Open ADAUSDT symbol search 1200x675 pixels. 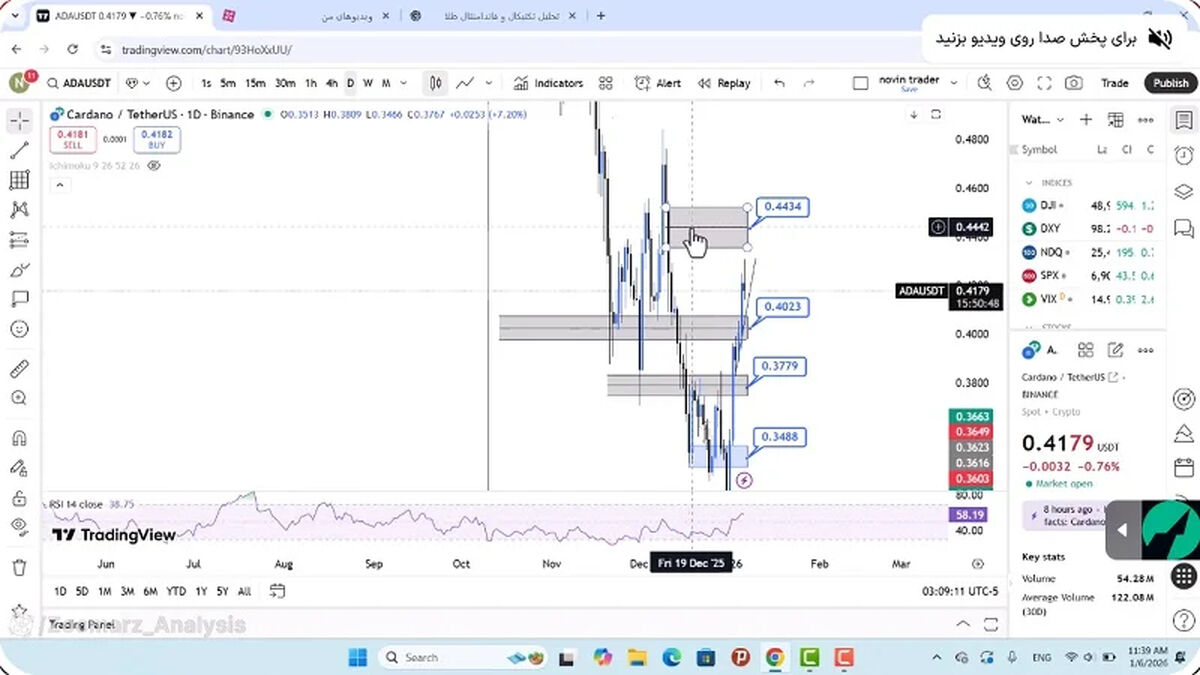80,83
